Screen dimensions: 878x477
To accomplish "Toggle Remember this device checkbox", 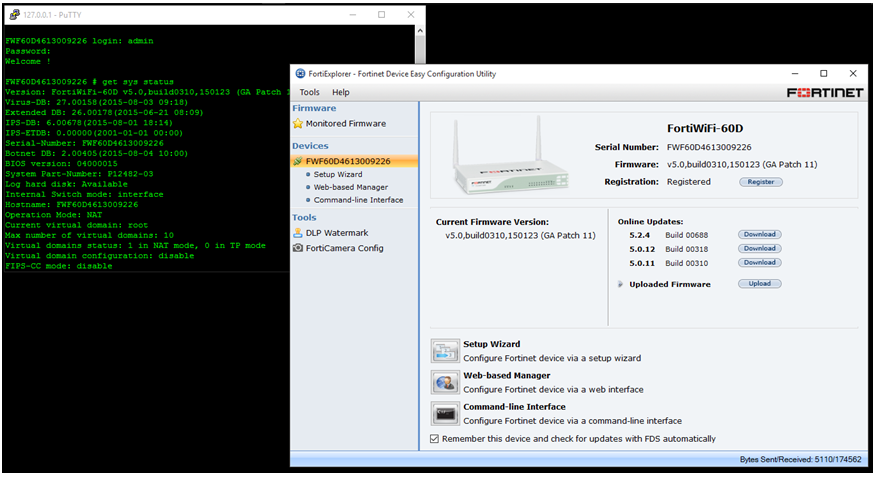I will click(x=435, y=439).
